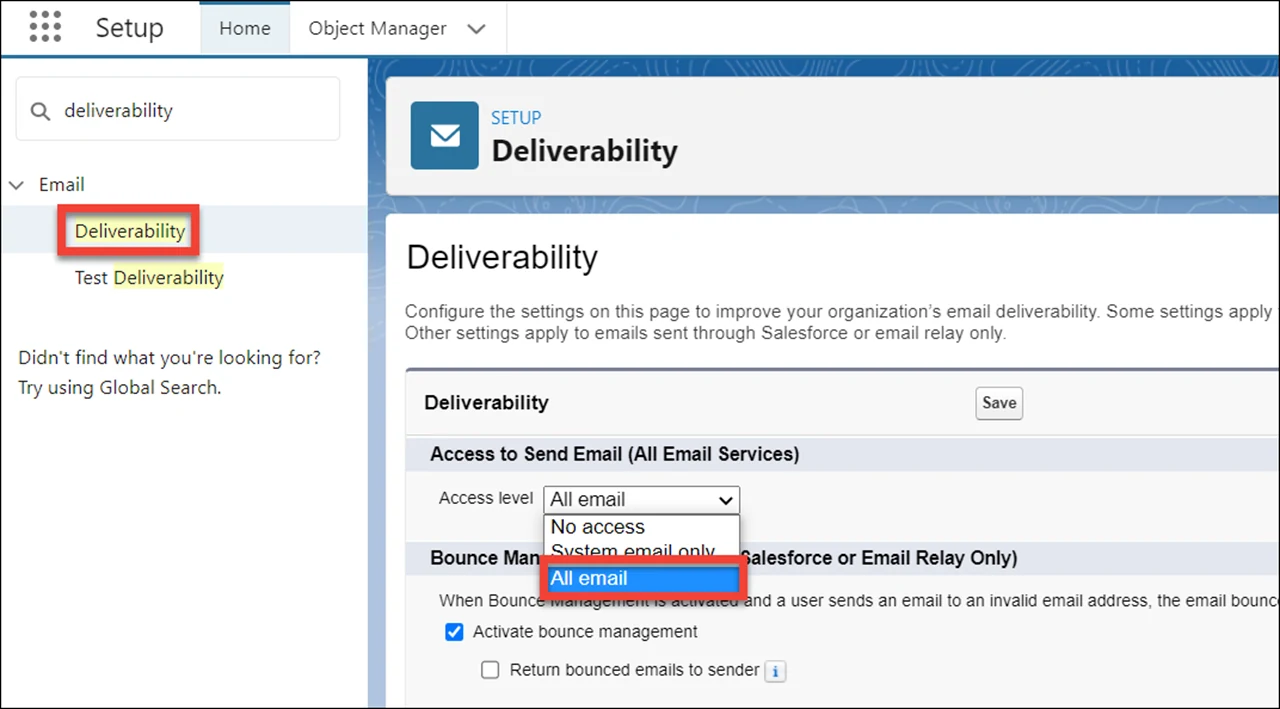Enable Return bounced emails to sender
1280x709 pixels.
(490, 670)
